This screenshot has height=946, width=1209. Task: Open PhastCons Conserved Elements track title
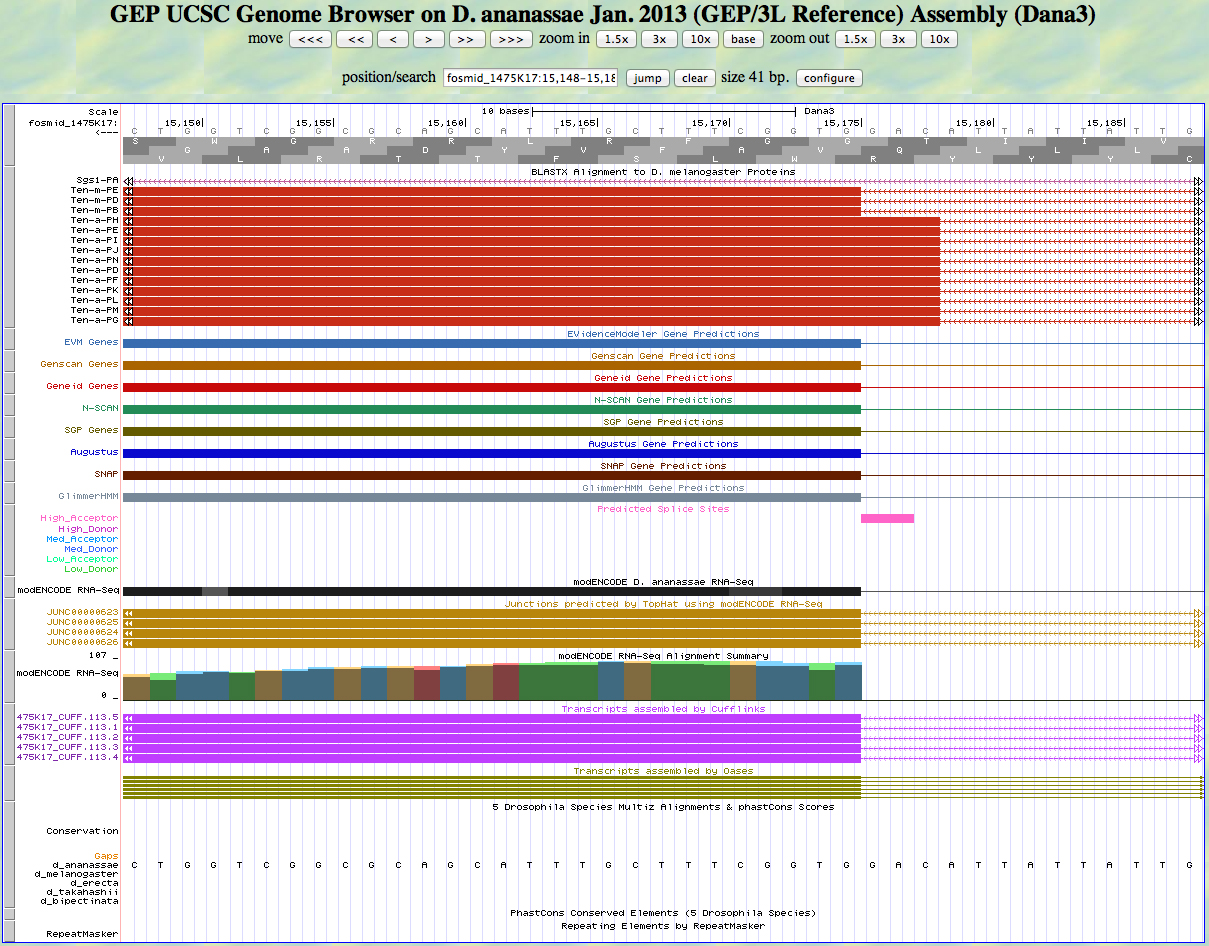point(663,913)
